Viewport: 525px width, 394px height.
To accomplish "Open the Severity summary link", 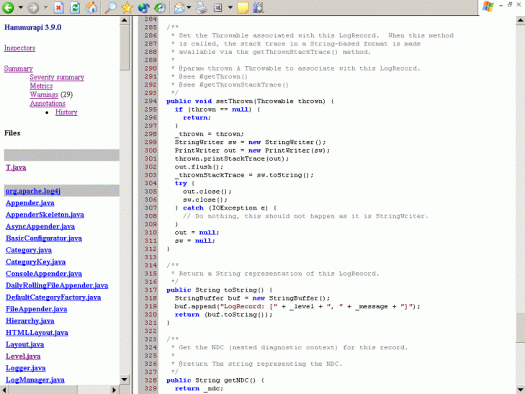I will pos(57,77).
